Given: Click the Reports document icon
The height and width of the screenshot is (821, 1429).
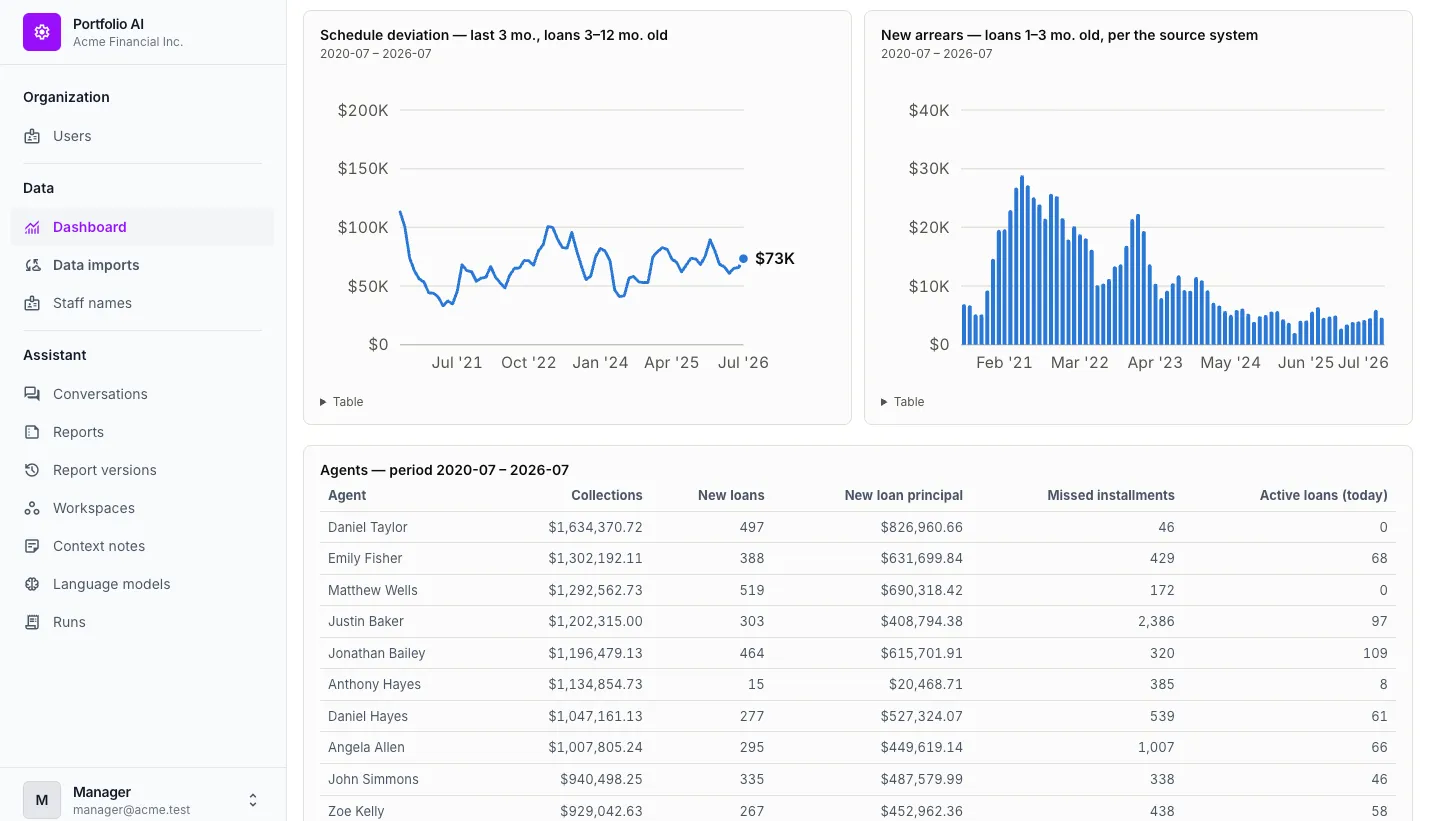Looking at the screenshot, I should tap(32, 432).
